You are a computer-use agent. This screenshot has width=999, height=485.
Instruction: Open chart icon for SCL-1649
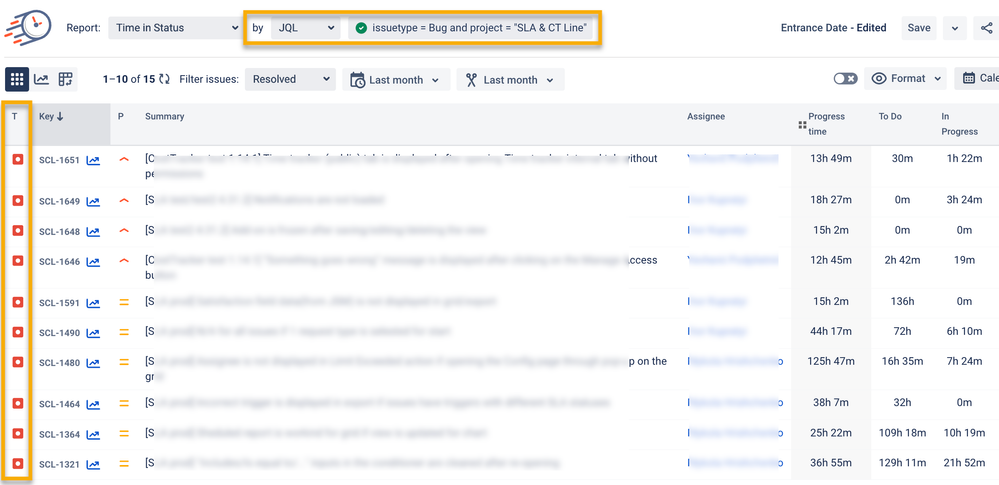point(93,201)
